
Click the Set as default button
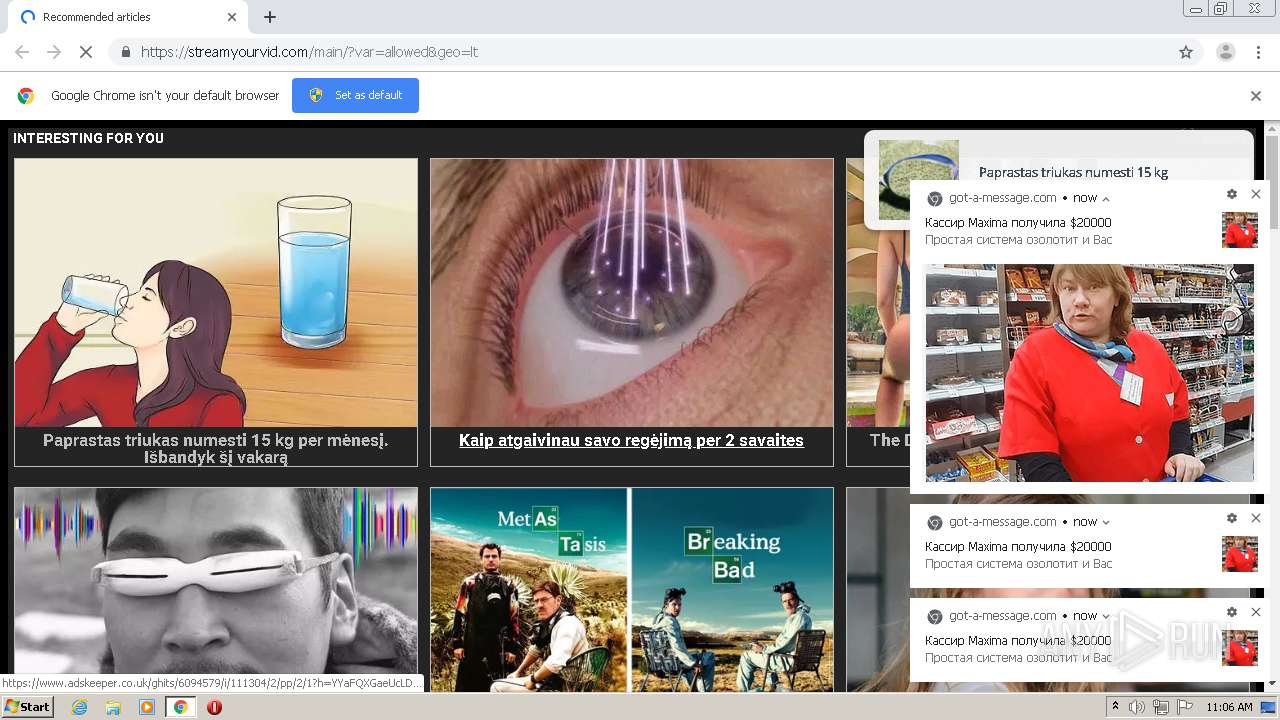click(355, 95)
